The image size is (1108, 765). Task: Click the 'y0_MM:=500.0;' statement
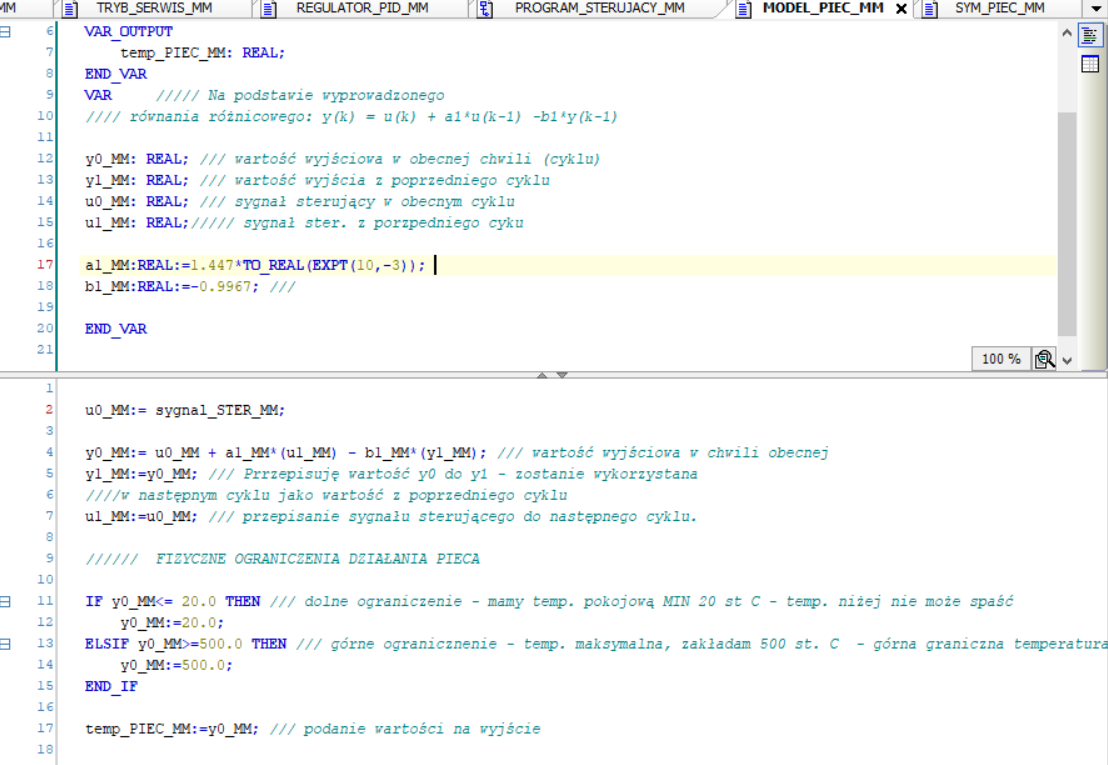click(x=176, y=665)
